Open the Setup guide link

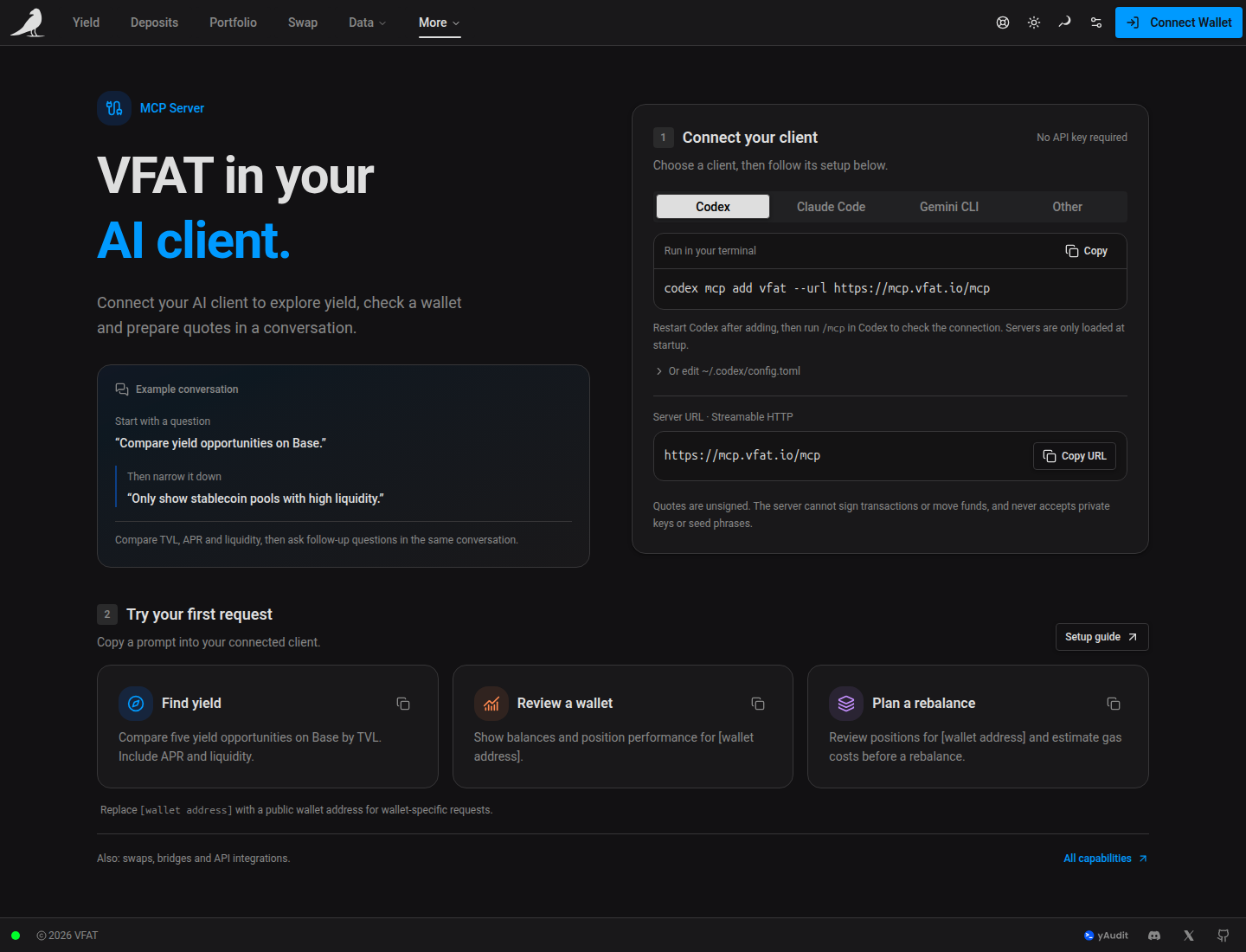pos(1101,637)
